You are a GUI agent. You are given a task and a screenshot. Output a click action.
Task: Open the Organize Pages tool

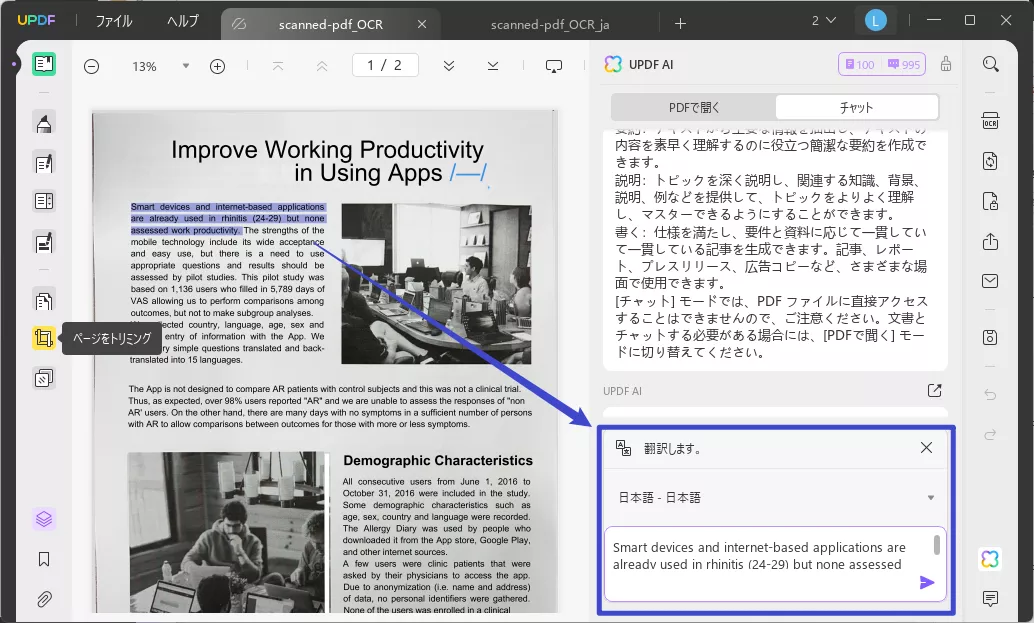44,301
